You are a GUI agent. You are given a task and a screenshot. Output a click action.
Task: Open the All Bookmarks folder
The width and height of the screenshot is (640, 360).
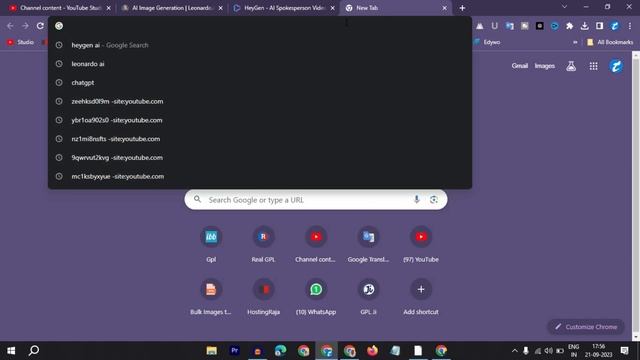(x=610, y=42)
